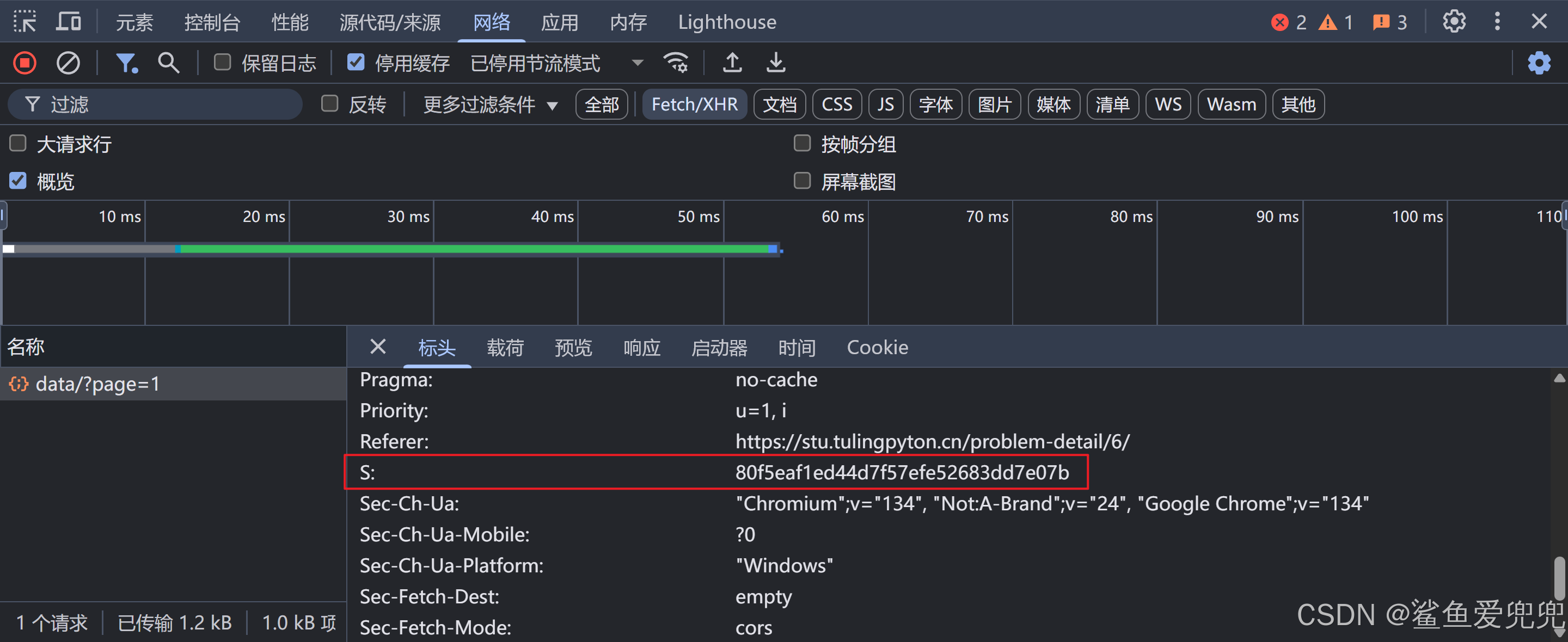The width and height of the screenshot is (1568, 642).
Task: Toggle device toolbar icon
Action: click(x=68, y=22)
